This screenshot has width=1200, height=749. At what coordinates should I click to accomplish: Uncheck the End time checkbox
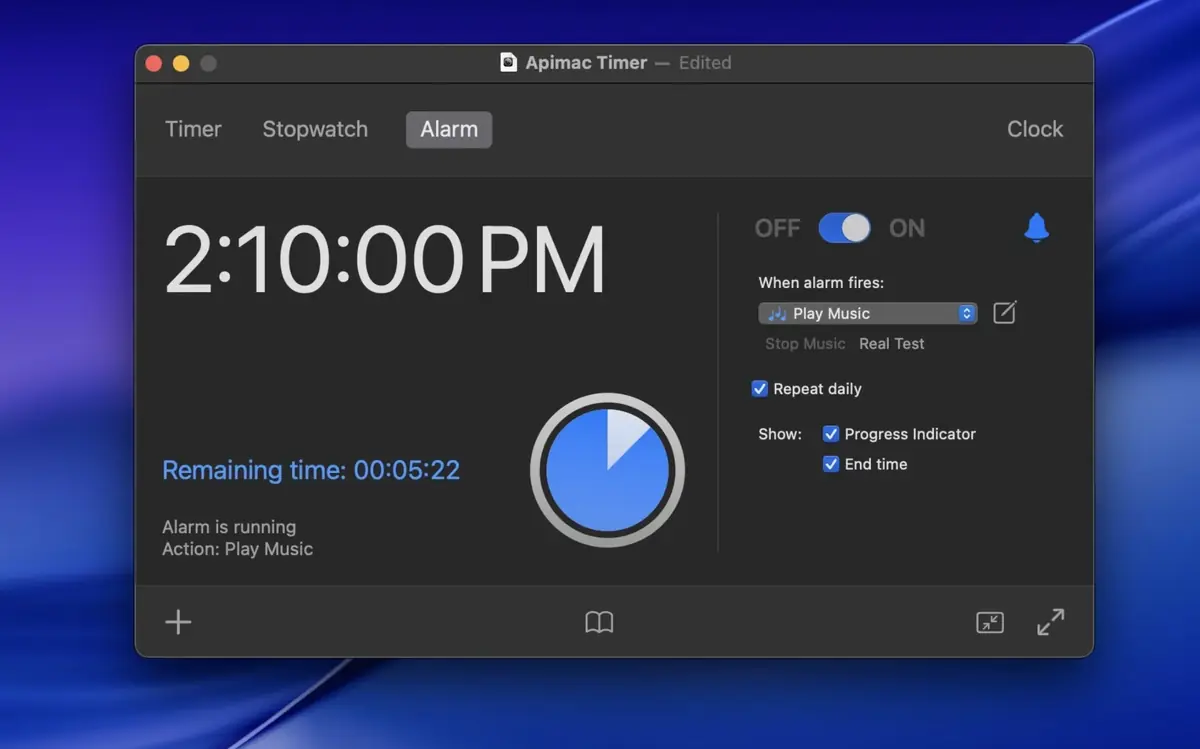coord(831,464)
